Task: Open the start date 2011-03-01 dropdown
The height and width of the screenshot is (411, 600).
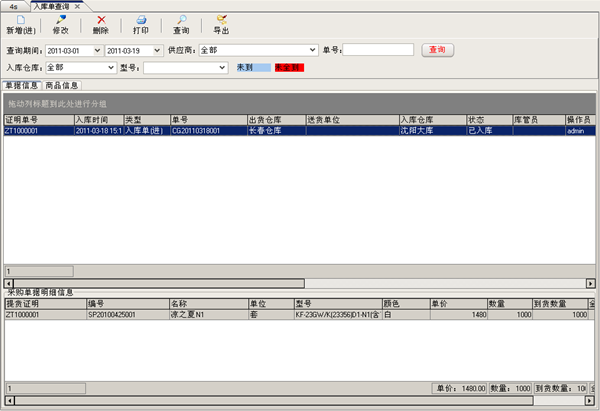Action: [x=96, y=50]
